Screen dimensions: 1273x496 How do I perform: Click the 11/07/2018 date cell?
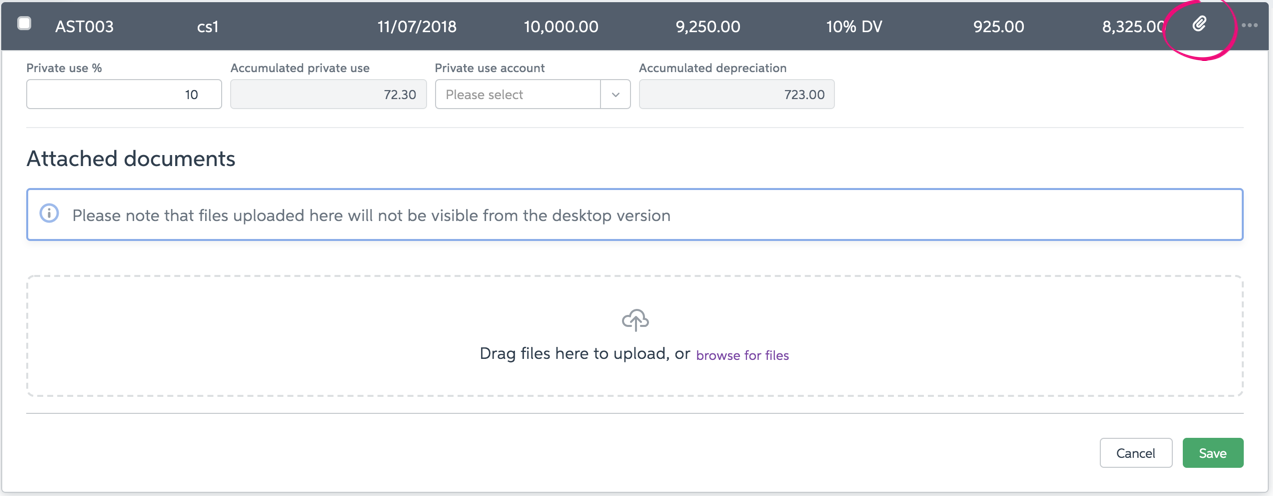click(x=417, y=27)
